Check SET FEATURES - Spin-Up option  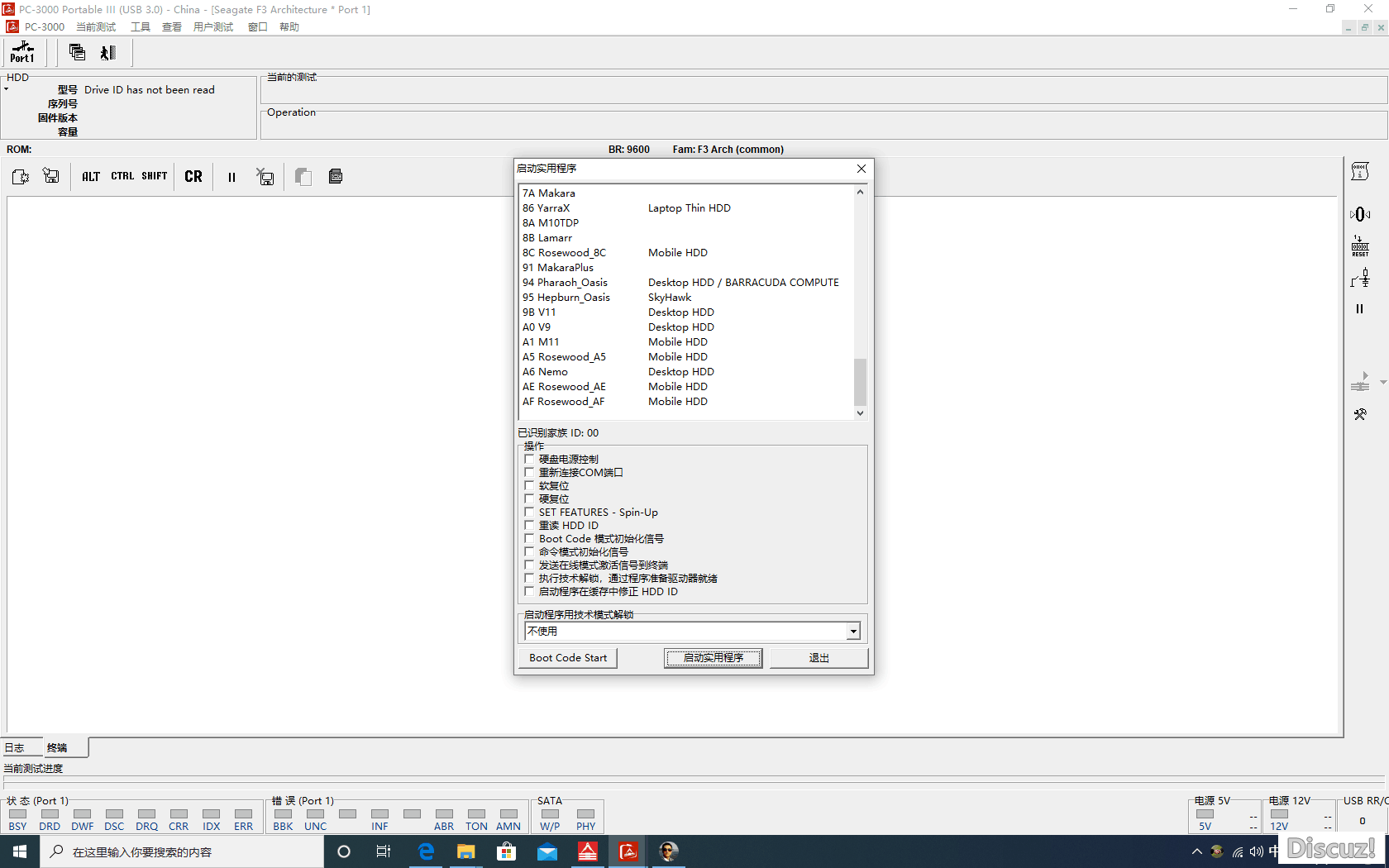[x=529, y=512]
